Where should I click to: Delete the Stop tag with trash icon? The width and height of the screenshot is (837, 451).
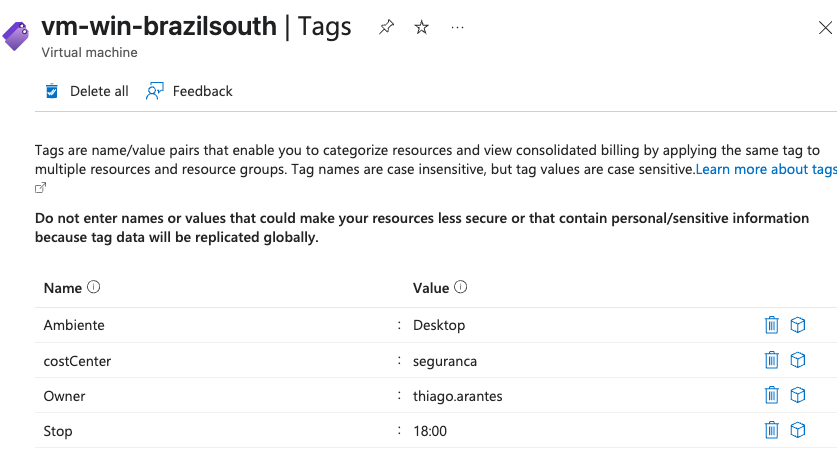pos(771,430)
